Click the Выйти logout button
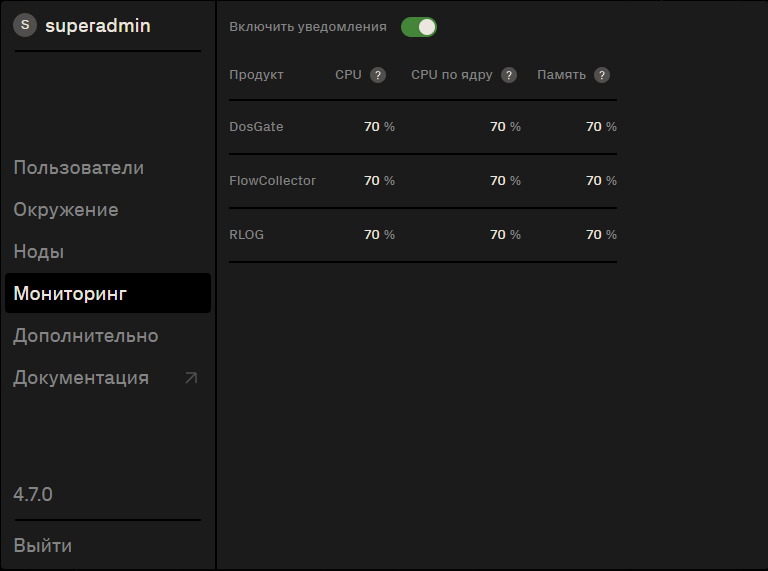This screenshot has width=768, height=571. 43,546
